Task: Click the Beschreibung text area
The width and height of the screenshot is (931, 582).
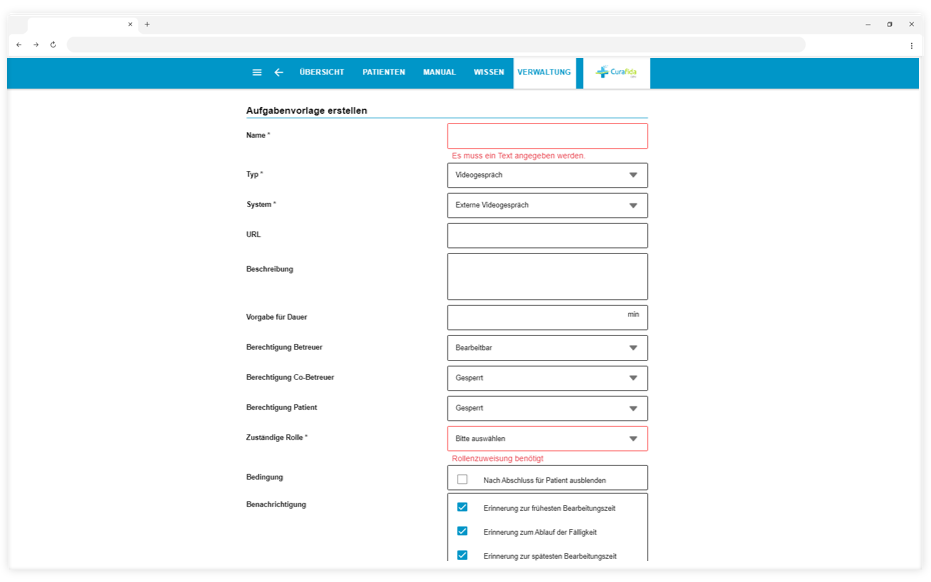Action: (x=547, y=277)
